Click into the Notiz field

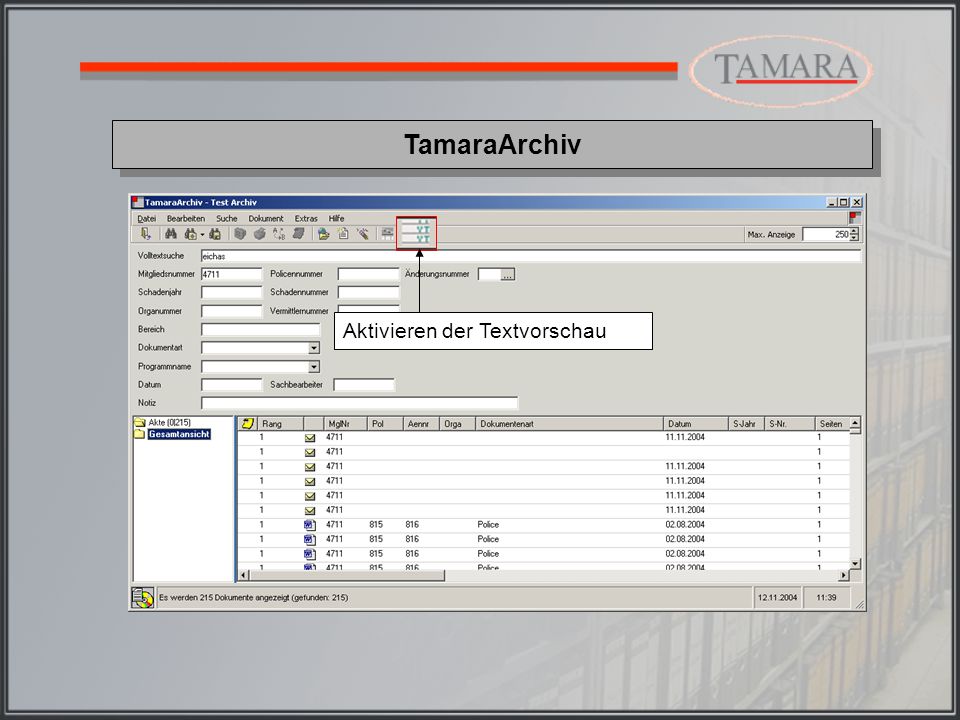tap(359, 403)
